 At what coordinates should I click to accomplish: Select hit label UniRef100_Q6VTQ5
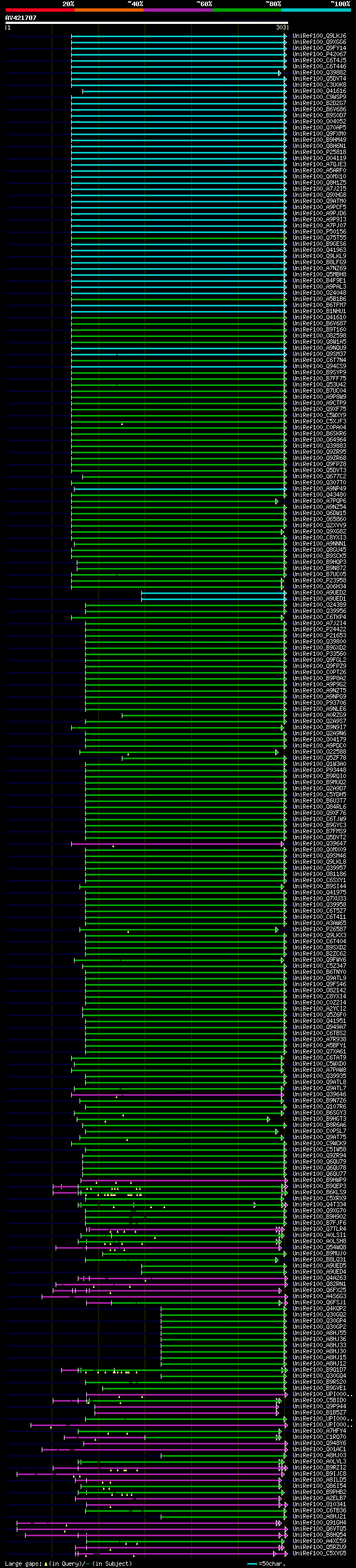[319, 1529]
